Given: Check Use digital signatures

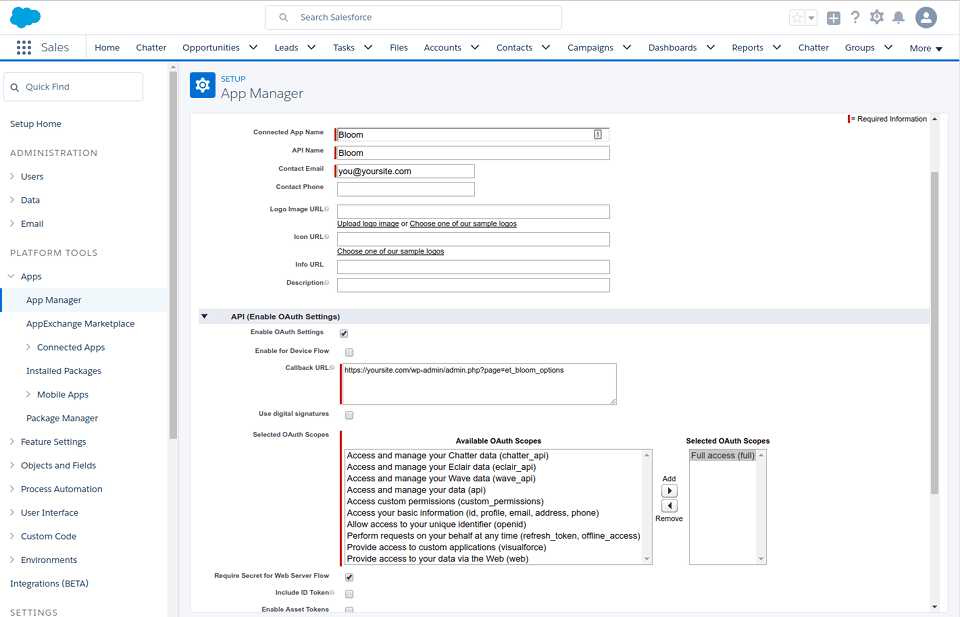Looking at the screenshot, I should click(349, 415).
